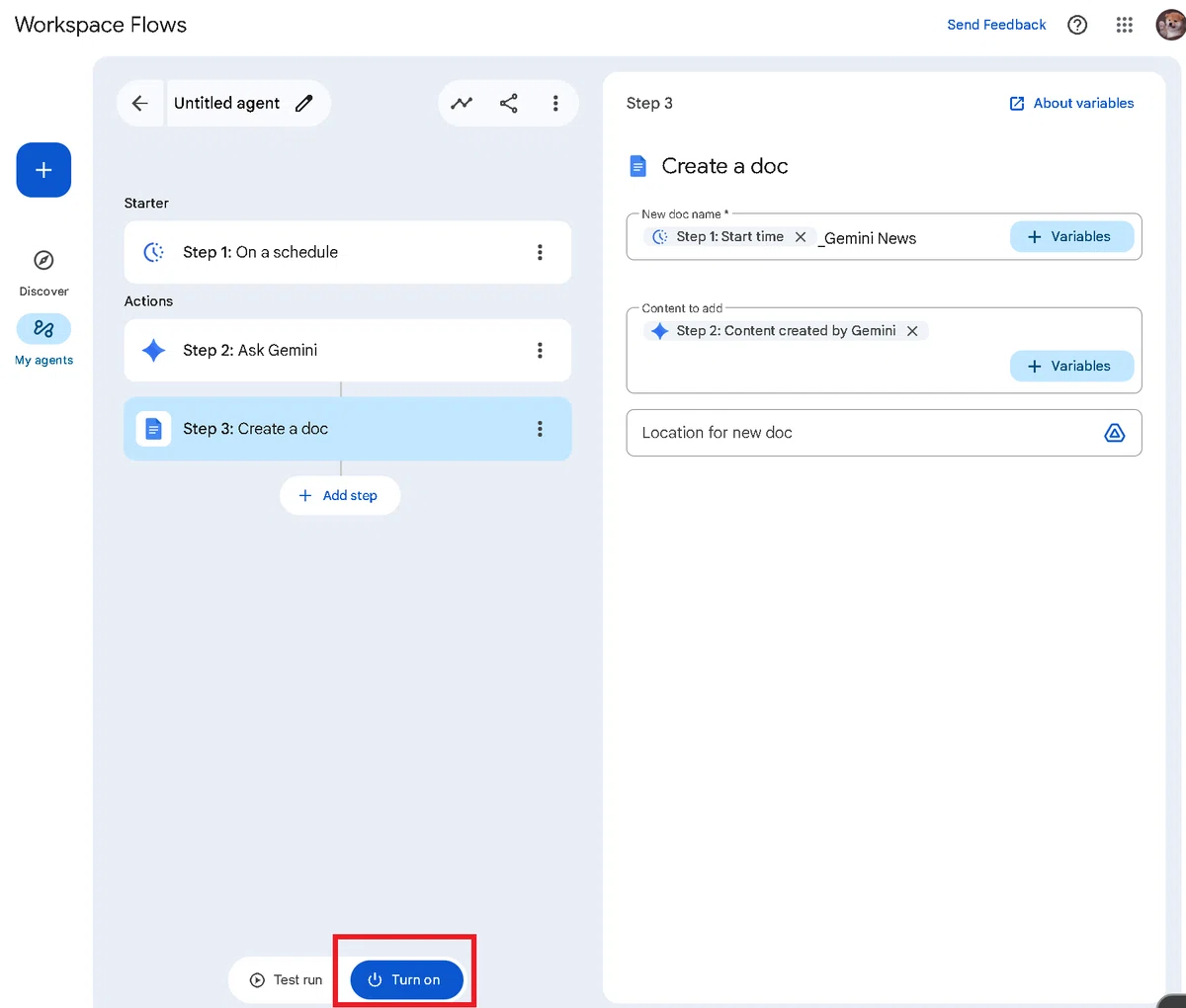Image resolution: width=1186 pixels, height=1008 pixels.
Task: Click the Location for new doc field
Action: [x=885, y=433]
